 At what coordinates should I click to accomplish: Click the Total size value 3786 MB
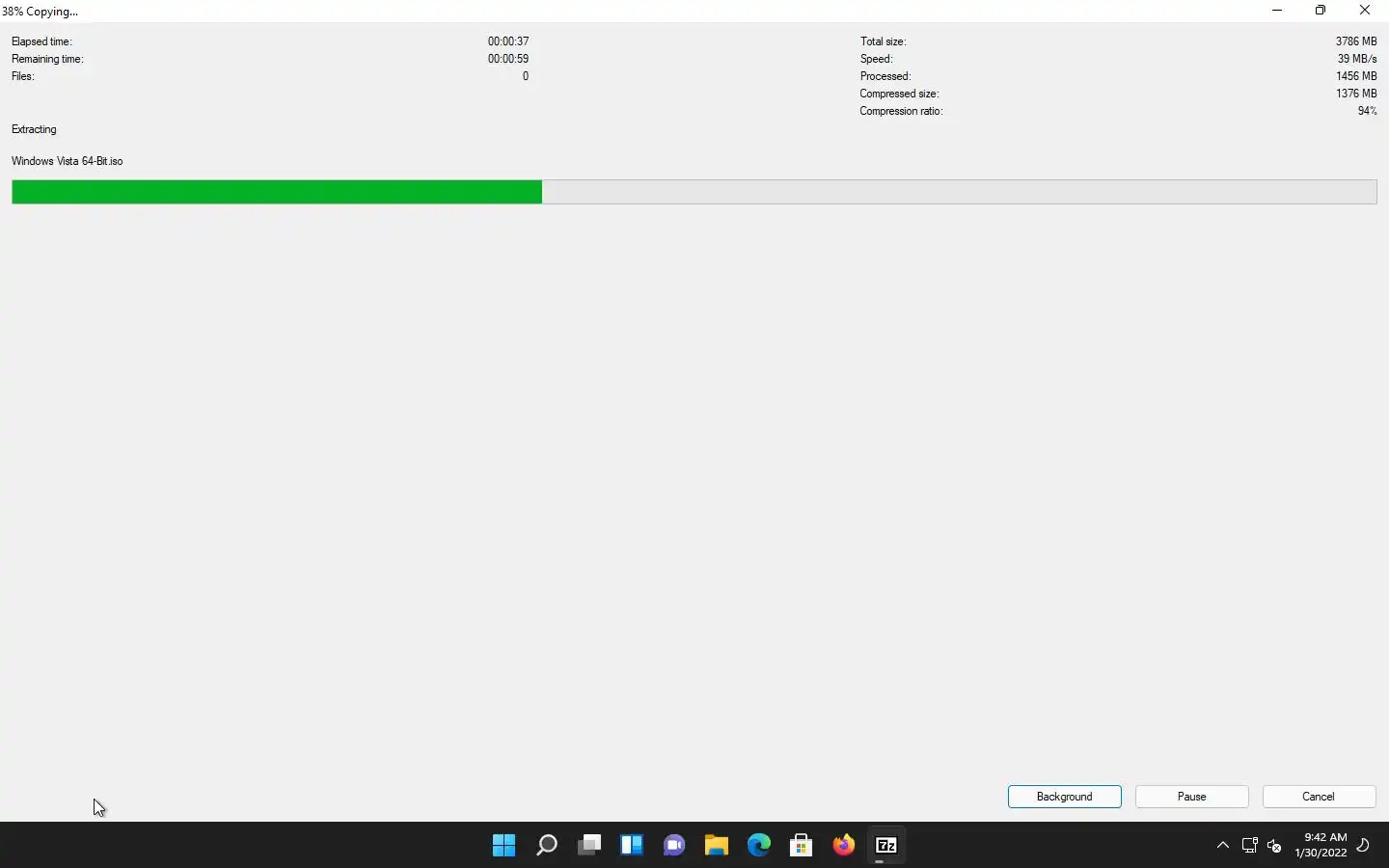click(1356, 41)
